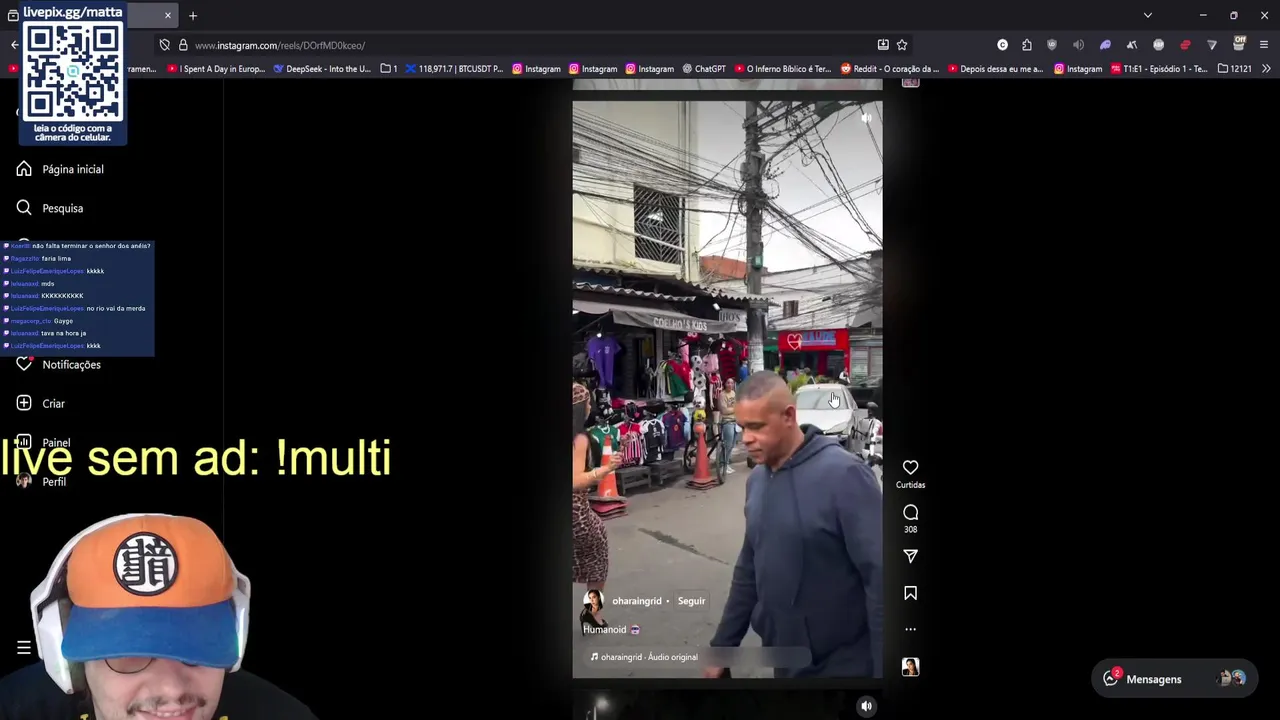Open ChatGPT bookmark
This screenshot has width=1280, height=720.
(704, 69)
